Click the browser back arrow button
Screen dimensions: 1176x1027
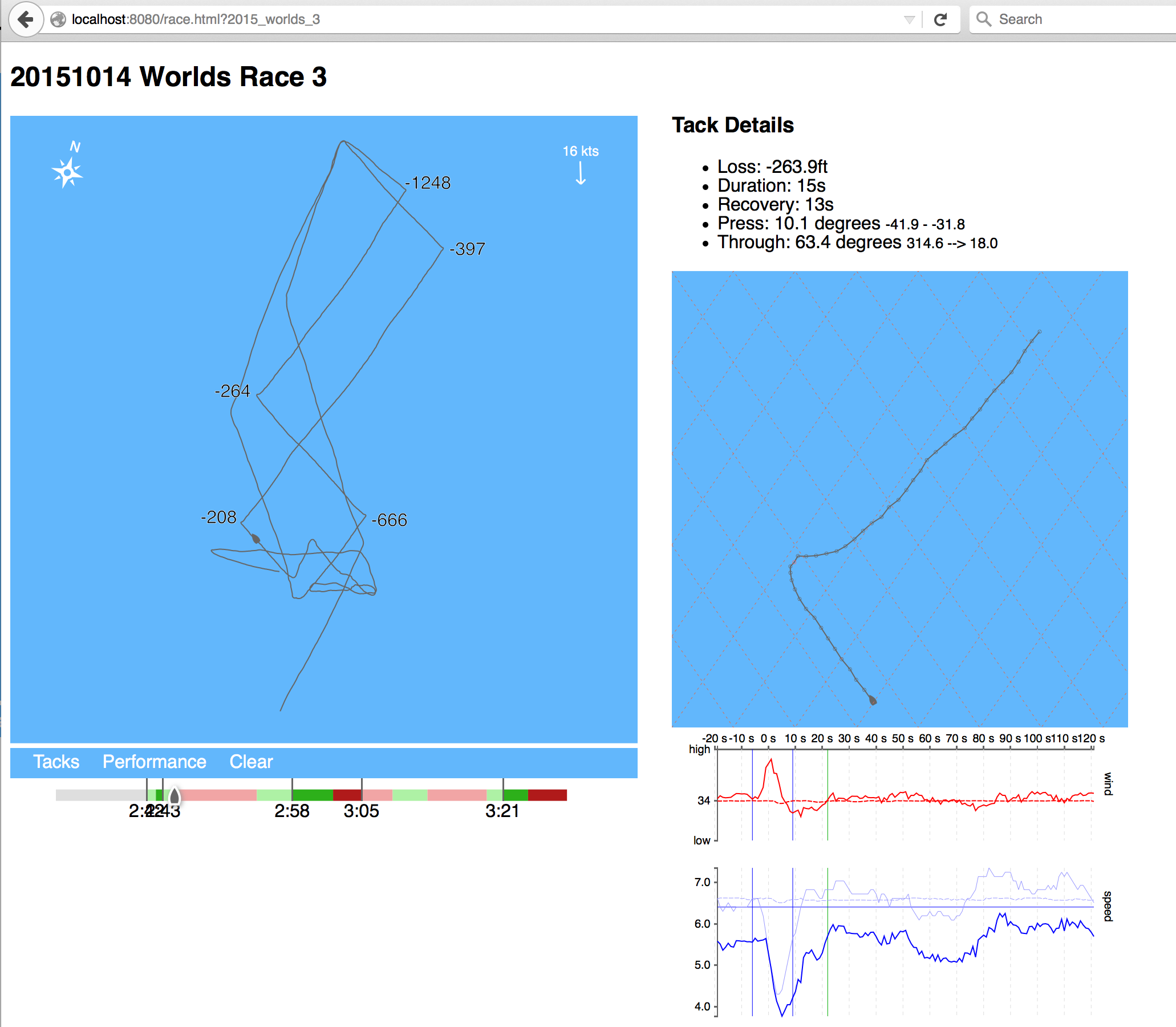point(26,19)
